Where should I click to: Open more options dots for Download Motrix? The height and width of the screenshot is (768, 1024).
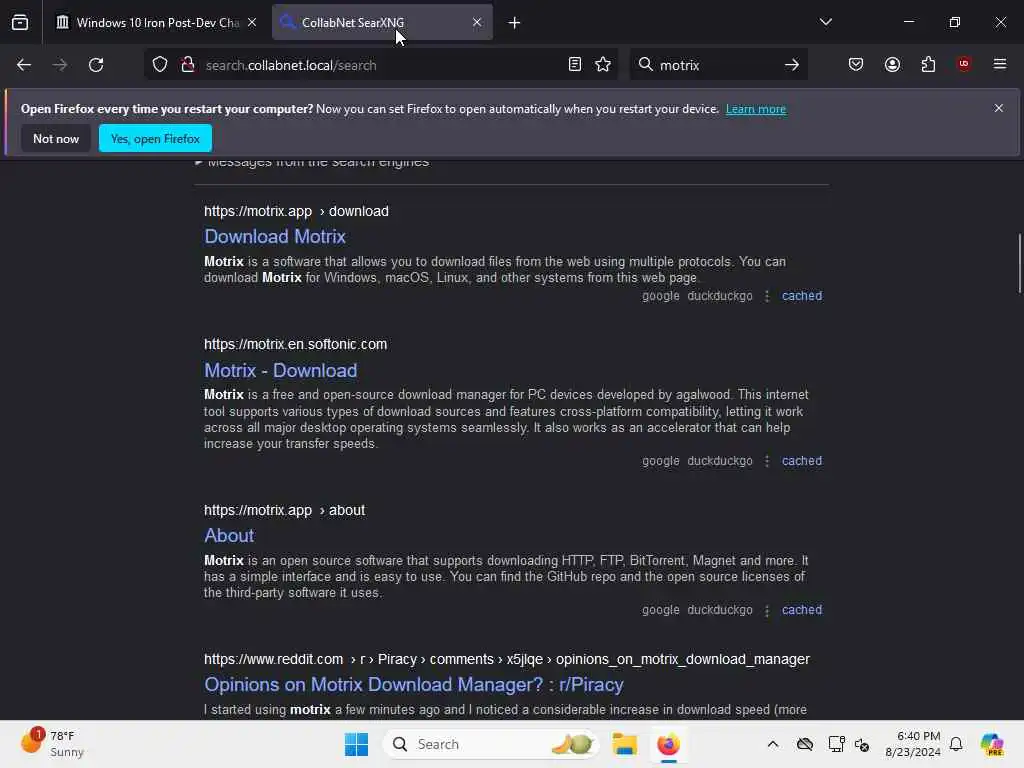click(x=767, y=296)
